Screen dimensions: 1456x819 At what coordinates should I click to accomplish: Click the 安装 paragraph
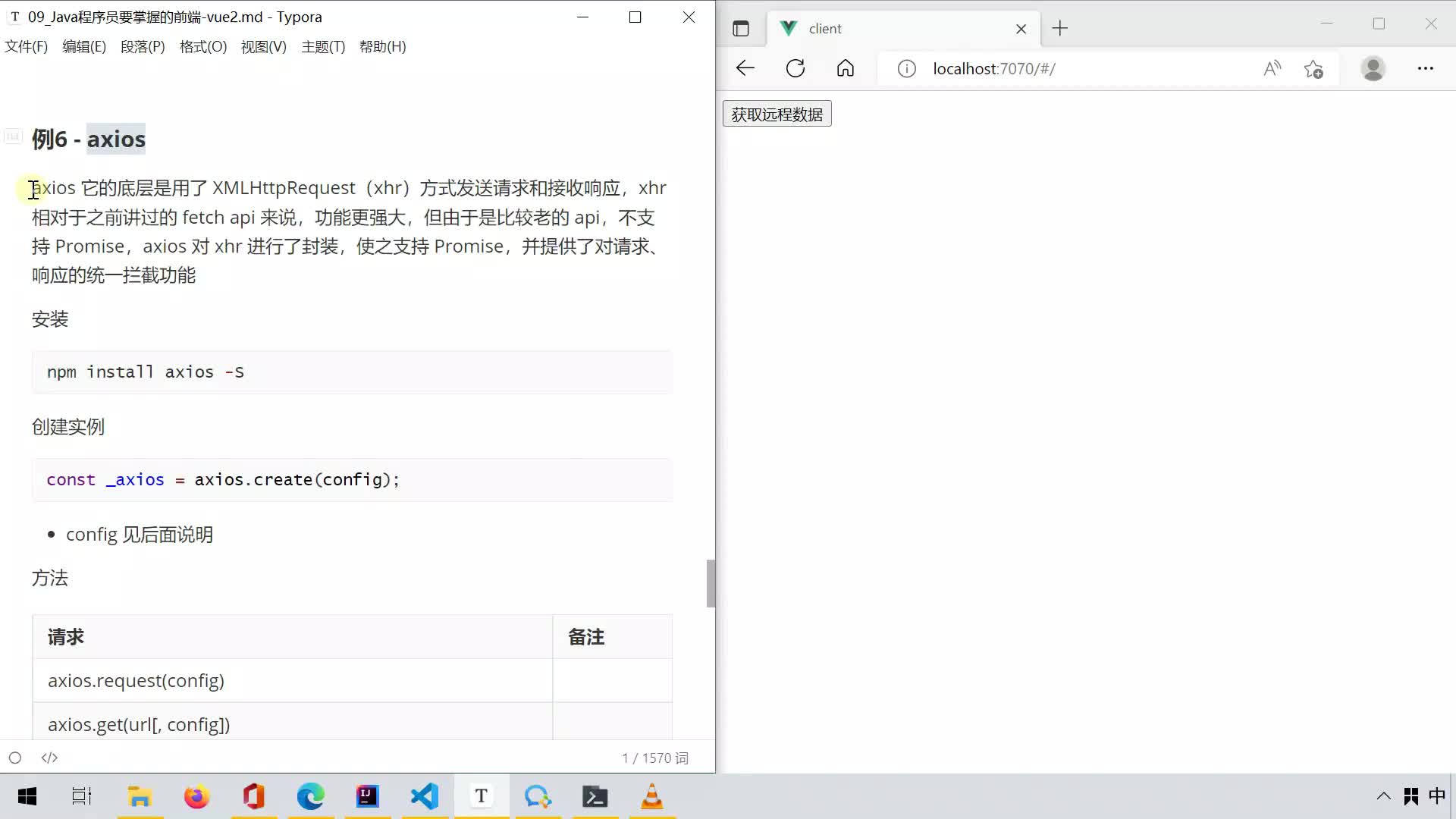click(50, 320)
